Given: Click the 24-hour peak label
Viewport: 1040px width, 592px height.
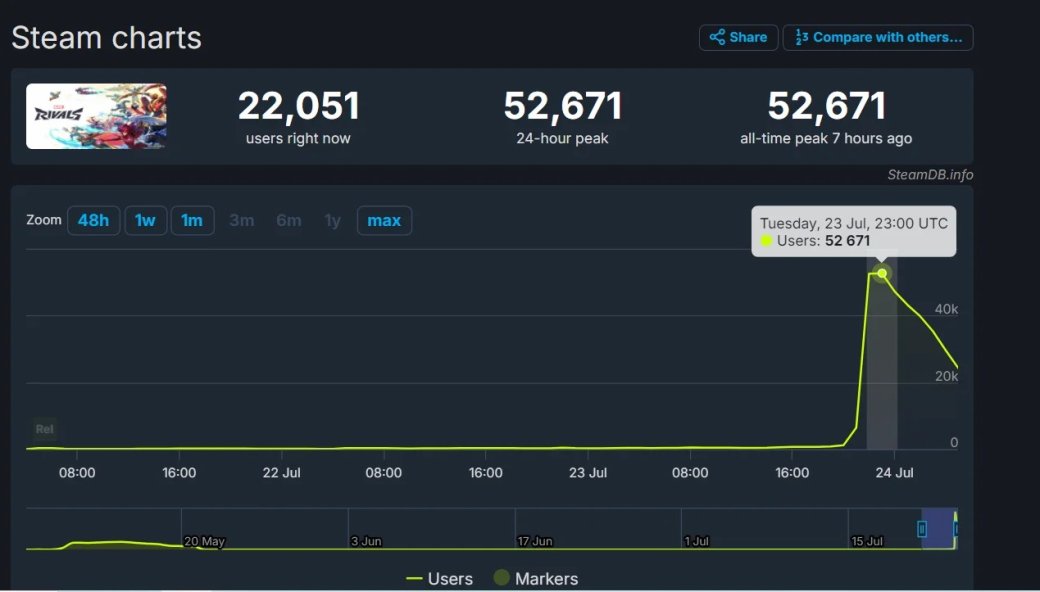Looking at the screenshot, I should pos(562,139).
